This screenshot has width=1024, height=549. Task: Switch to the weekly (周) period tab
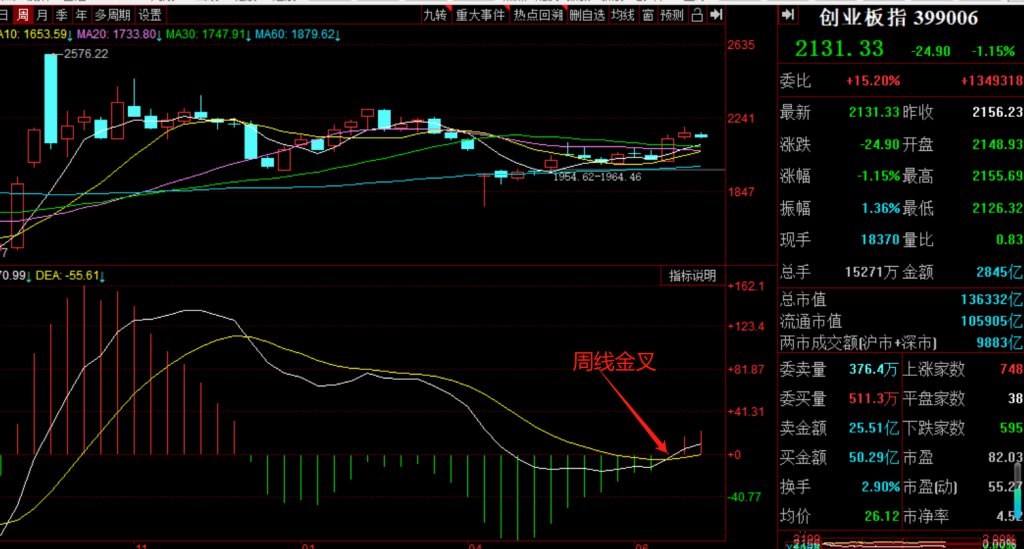[23, 15]
